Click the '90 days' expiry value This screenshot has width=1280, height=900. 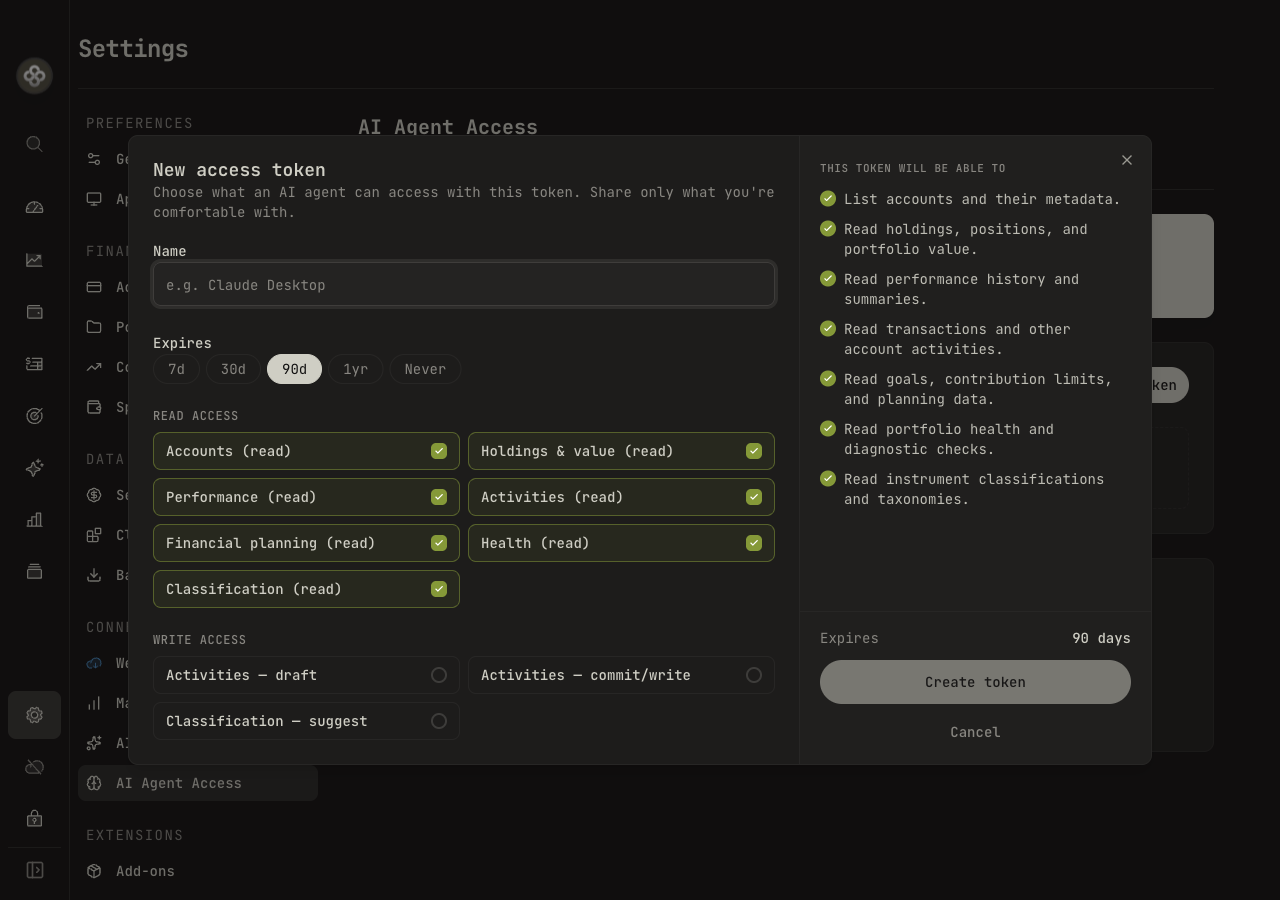[1101, 638]
